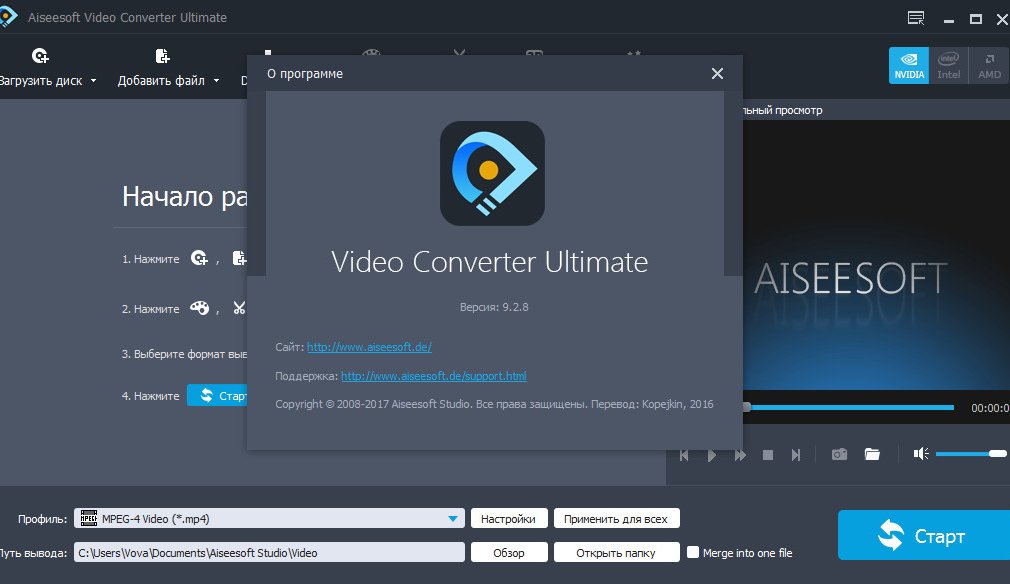The height and width of the screenshot is (584, 1010).
Task: Click the "Версия: 9.2.8" text
Action: coord(494,307)
